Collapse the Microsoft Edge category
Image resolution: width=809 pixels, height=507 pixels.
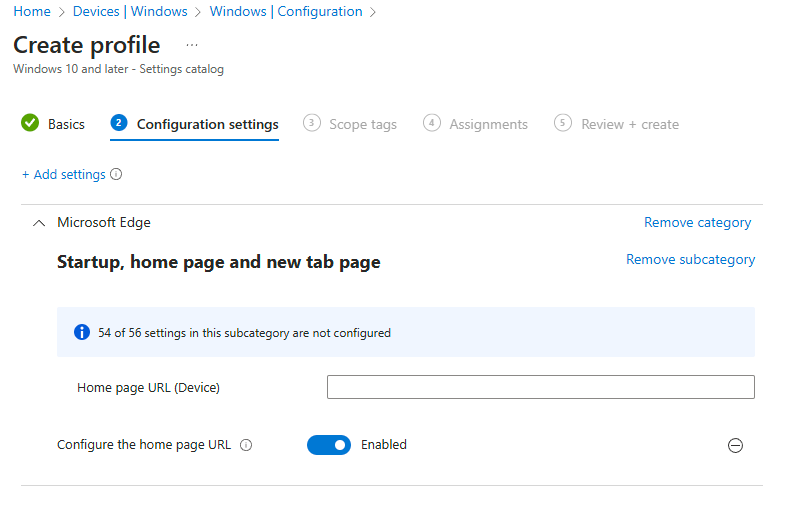point(39,223)
